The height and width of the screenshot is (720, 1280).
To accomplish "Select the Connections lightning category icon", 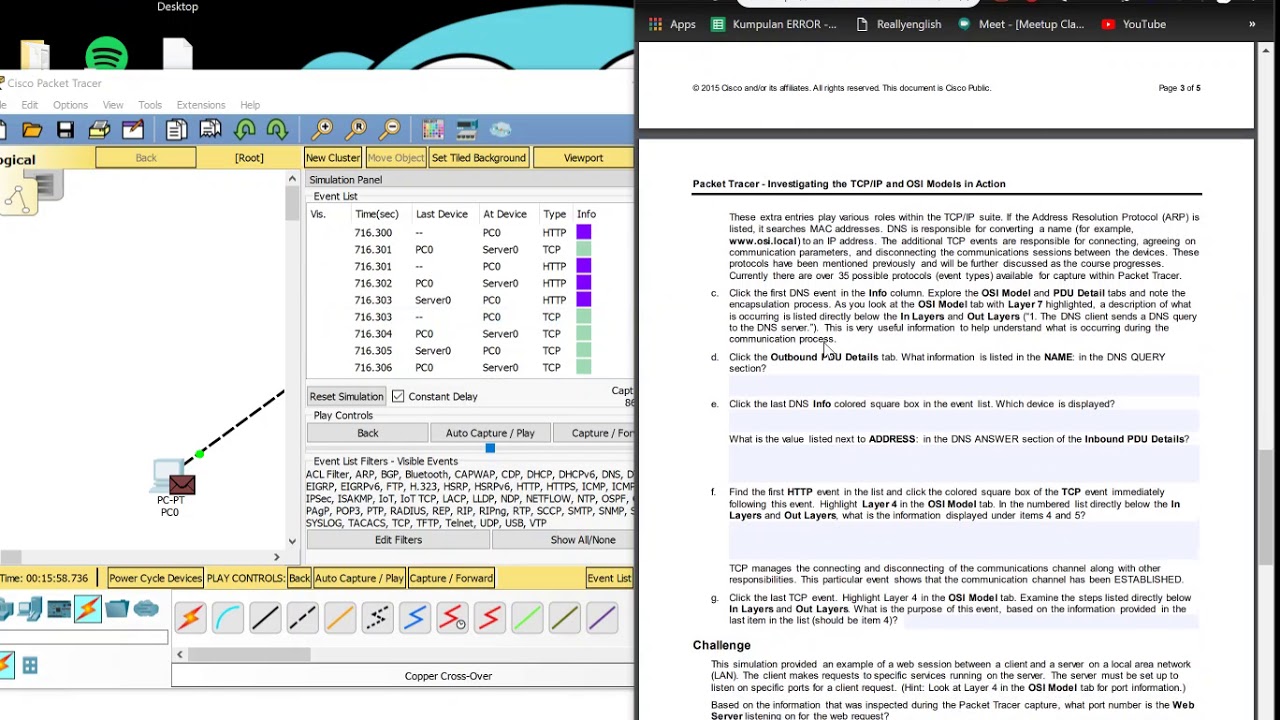I will coord(87,609).
